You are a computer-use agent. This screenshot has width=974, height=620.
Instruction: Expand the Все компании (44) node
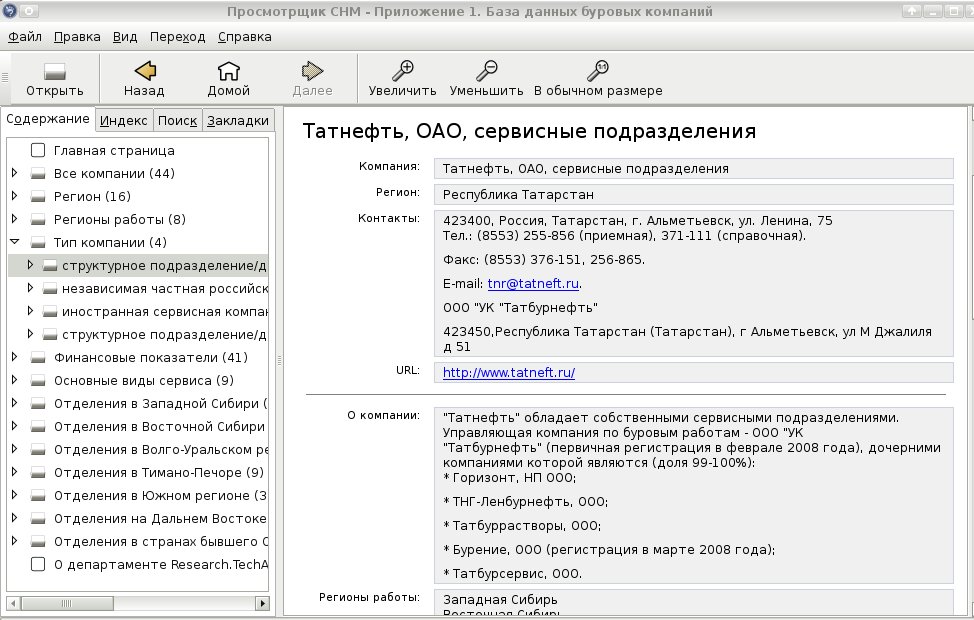14,173
